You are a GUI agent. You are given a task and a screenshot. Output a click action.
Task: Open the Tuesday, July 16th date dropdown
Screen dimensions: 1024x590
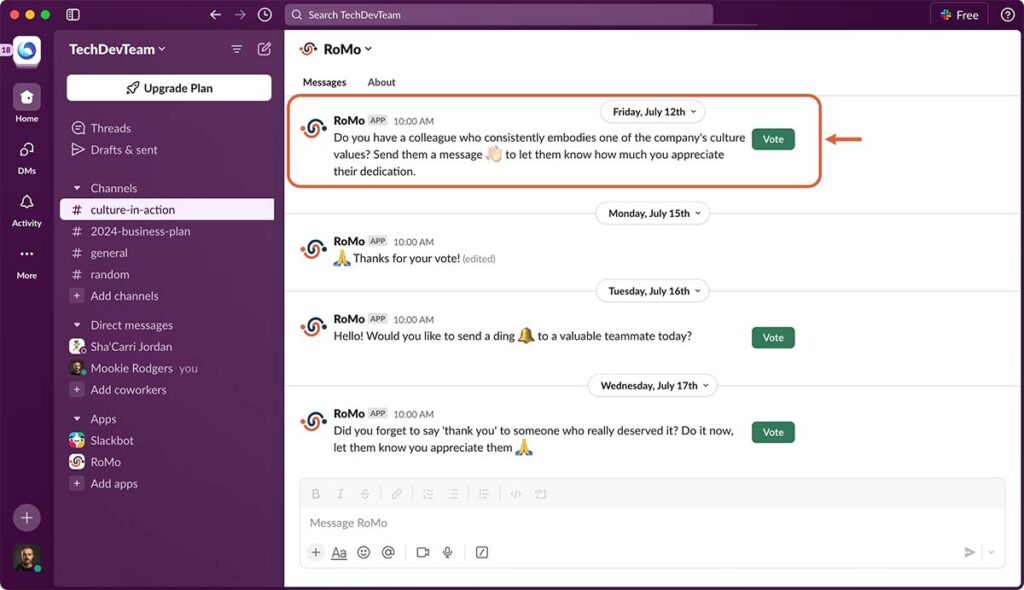652,291
